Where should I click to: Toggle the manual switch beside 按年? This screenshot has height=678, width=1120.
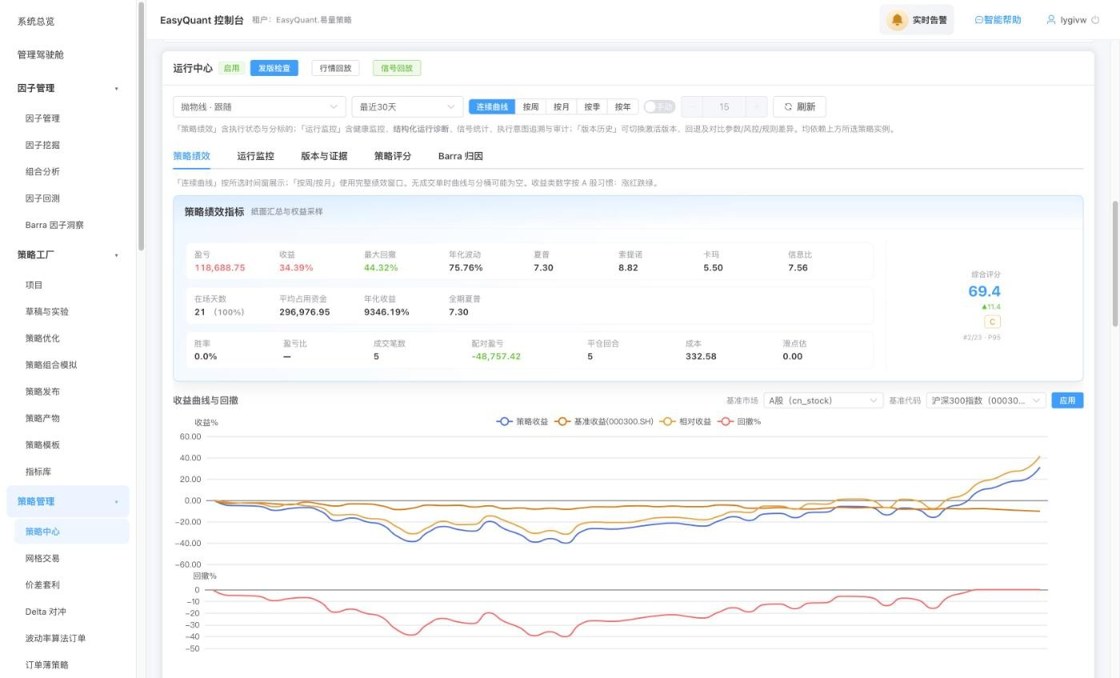point(659,106)
